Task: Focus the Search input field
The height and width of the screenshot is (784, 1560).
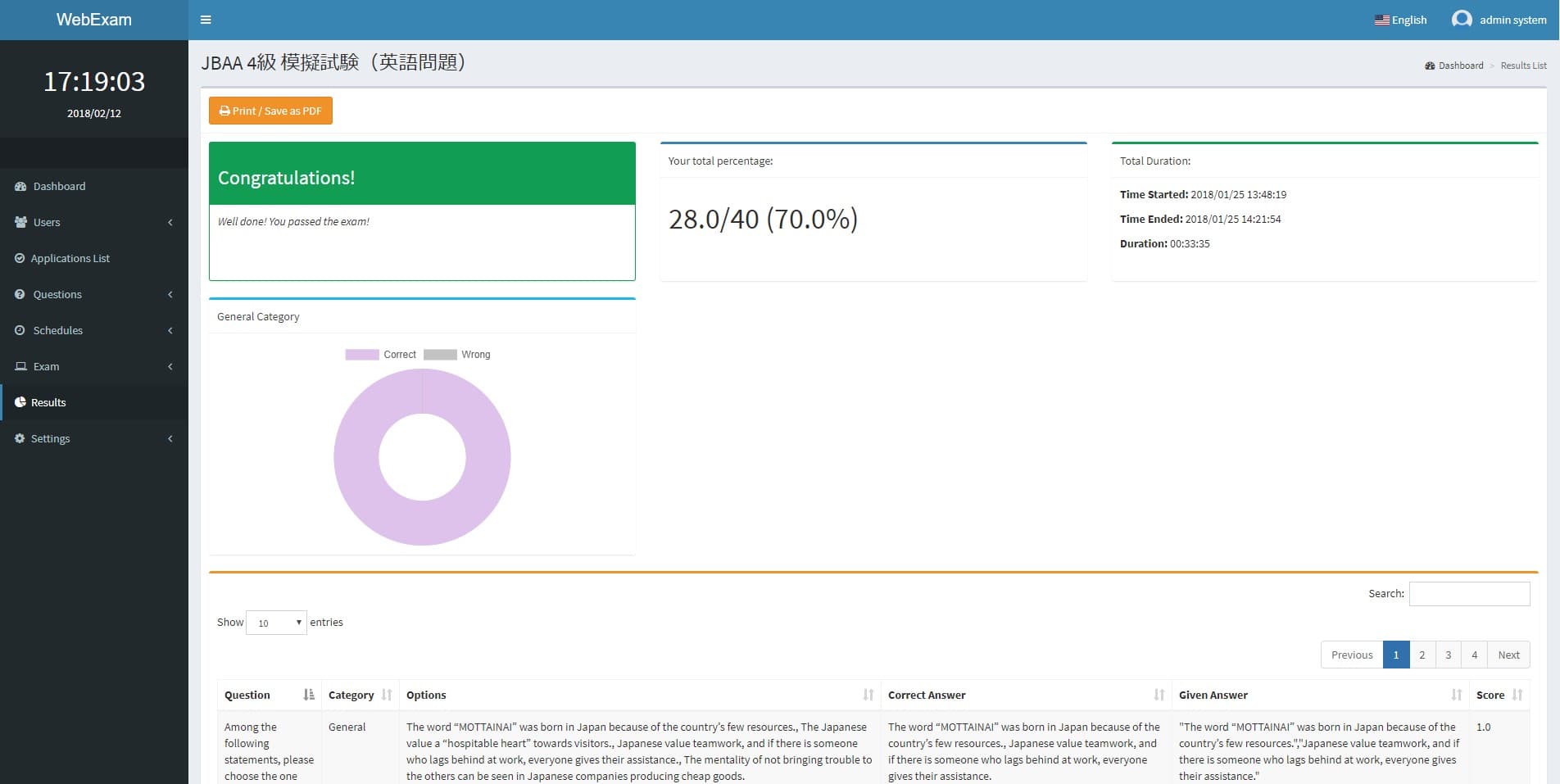Action: pyautogui.click(x=1469, y=594)
